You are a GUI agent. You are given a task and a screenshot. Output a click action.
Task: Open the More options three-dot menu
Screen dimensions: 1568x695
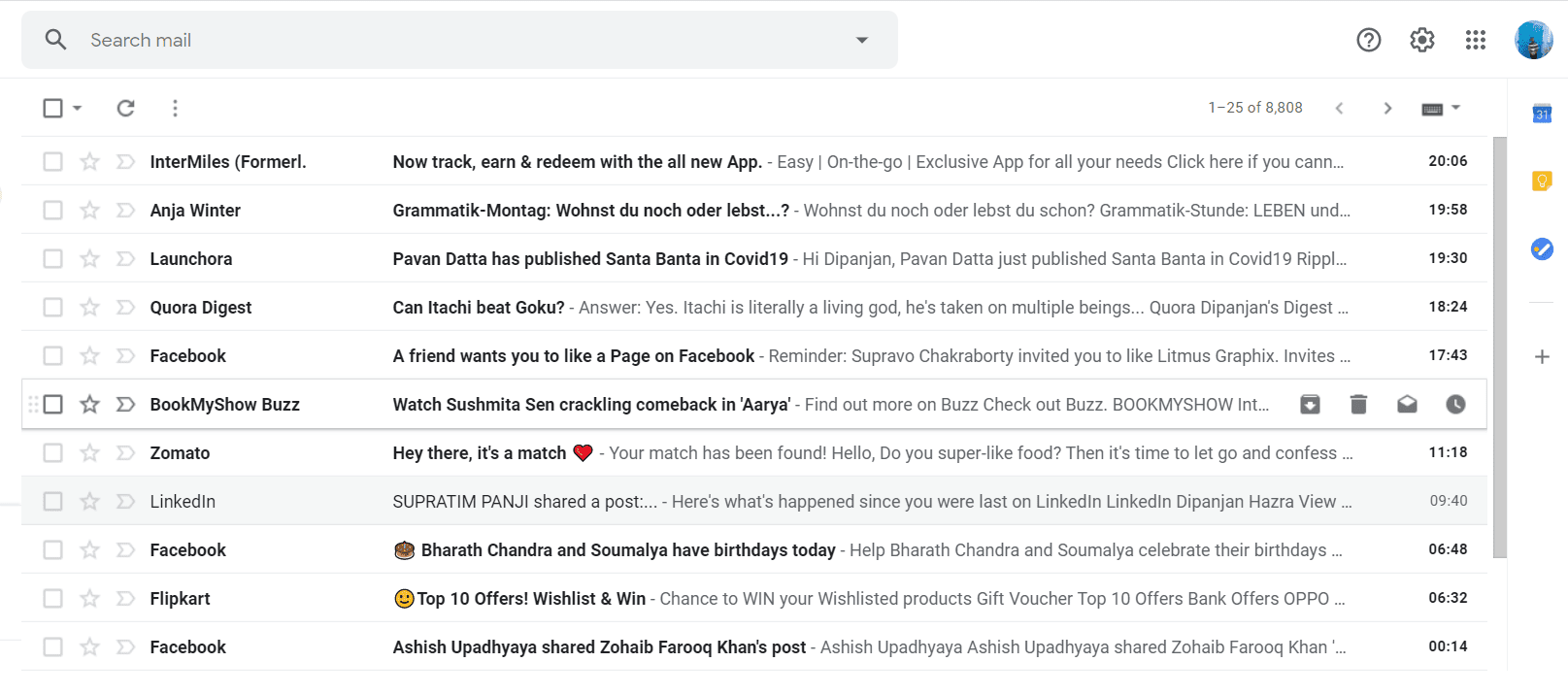[x=175, y=108]
